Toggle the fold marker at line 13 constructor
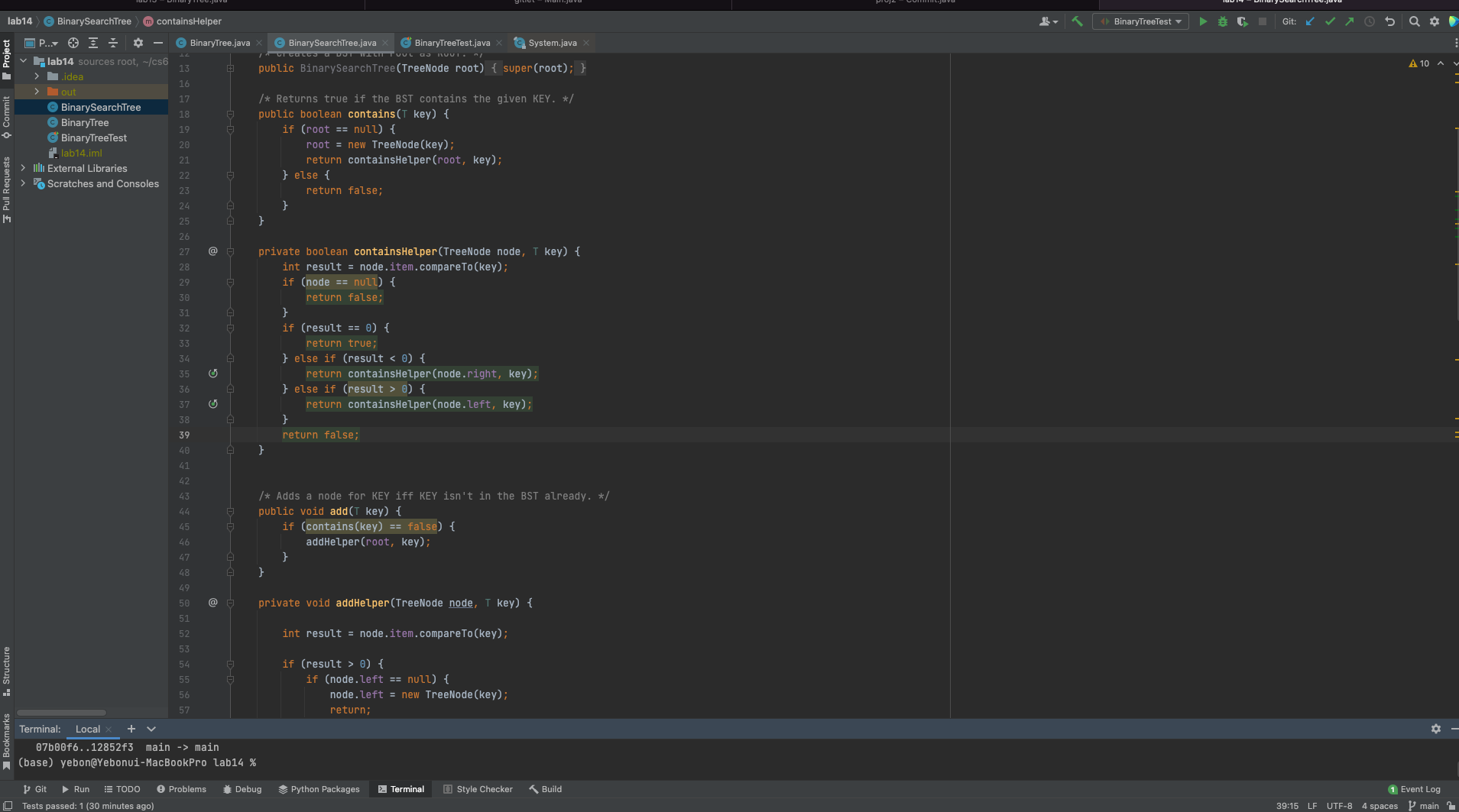 tap(230, 69)
